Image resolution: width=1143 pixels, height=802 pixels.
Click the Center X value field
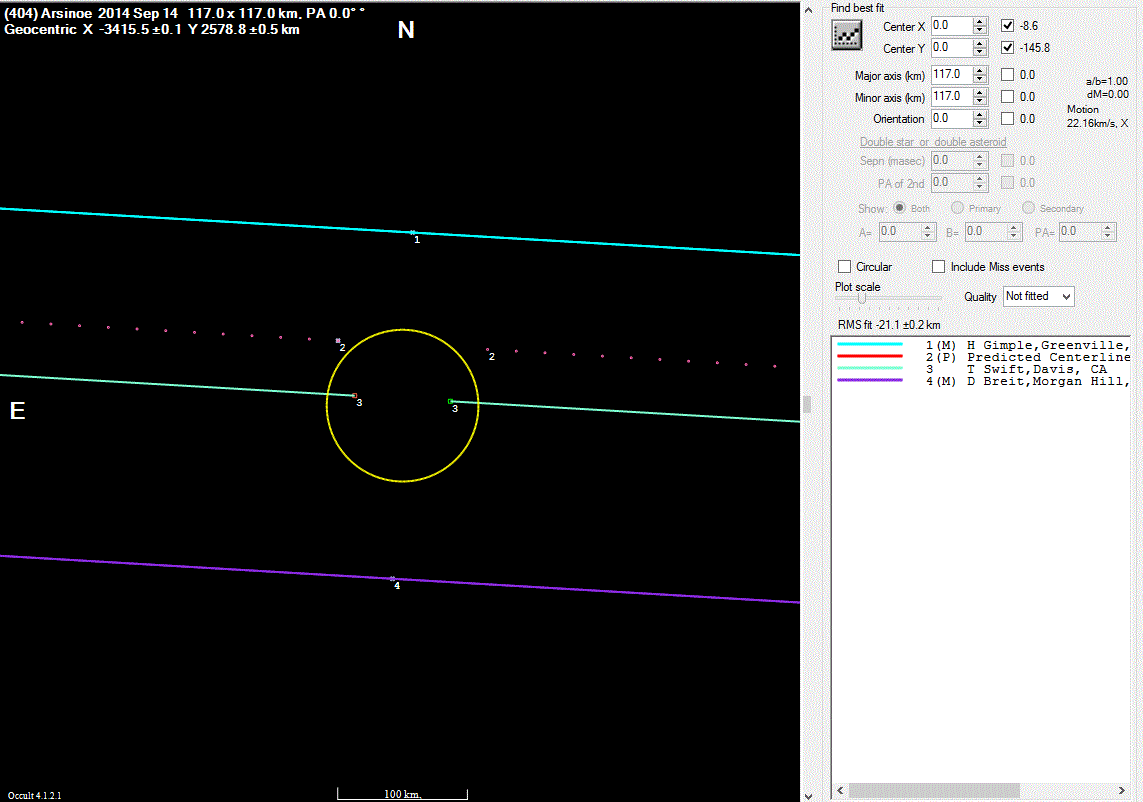tap(952, 26)
